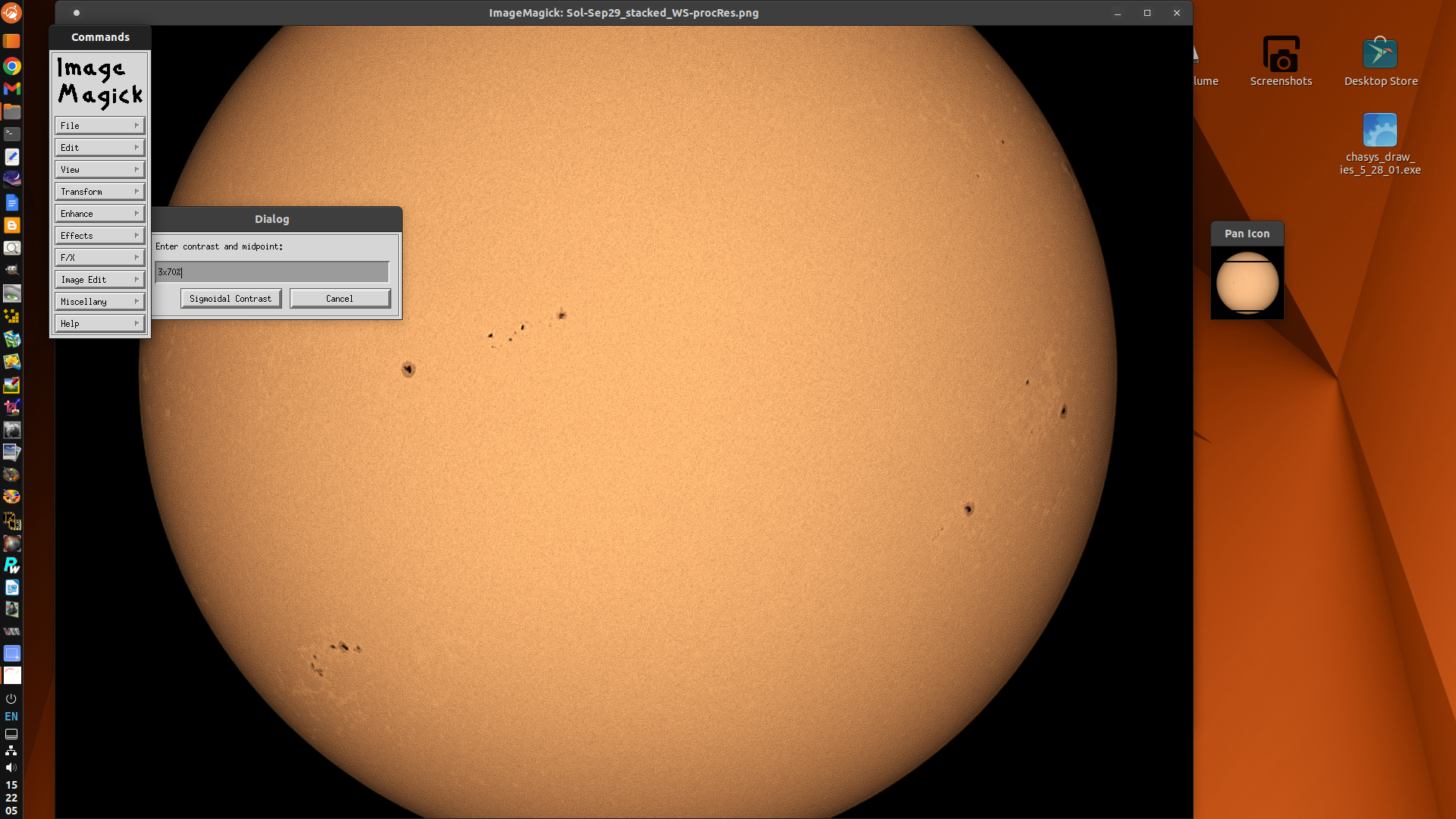
Task: Open Google Docs icon in dock
Action: 11,202
